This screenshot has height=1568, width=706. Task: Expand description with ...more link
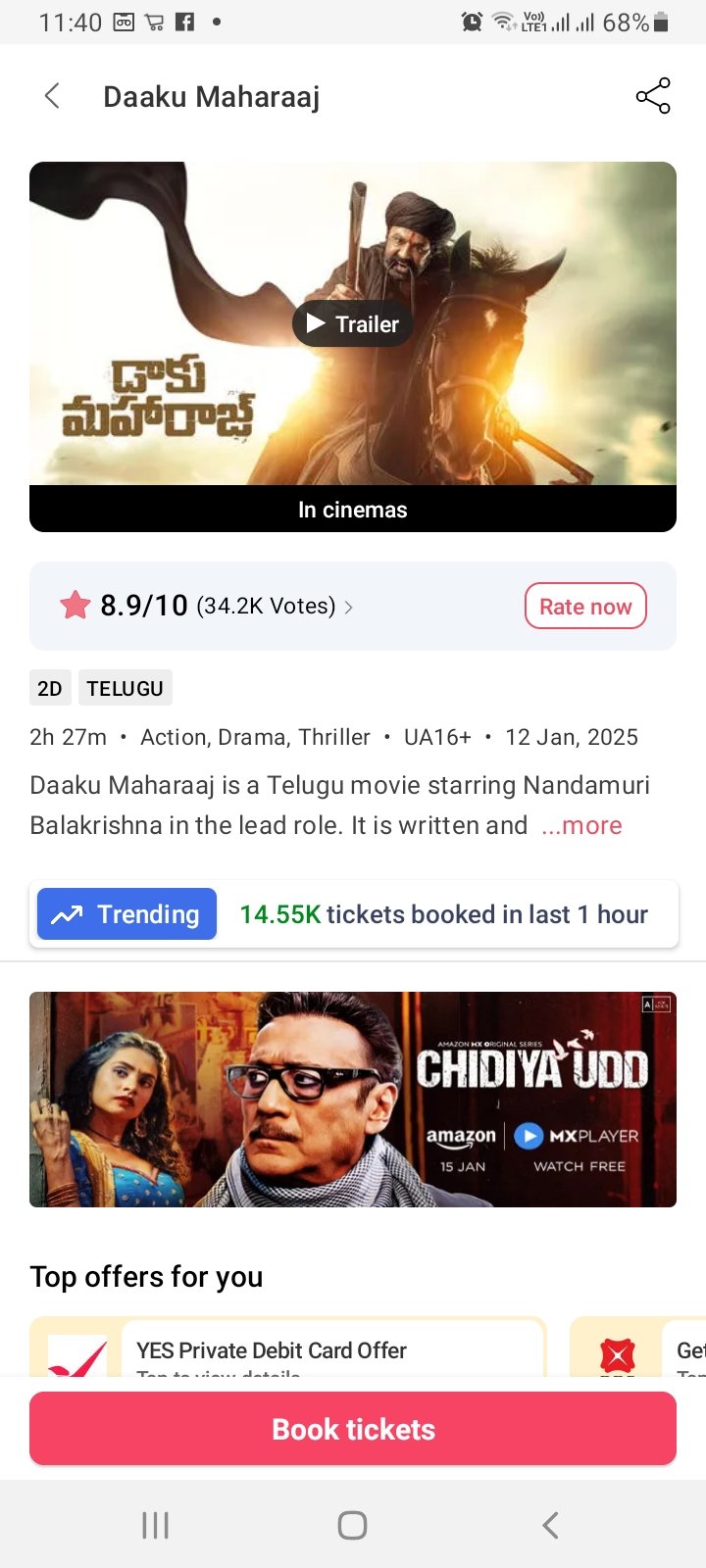[581, 825]
